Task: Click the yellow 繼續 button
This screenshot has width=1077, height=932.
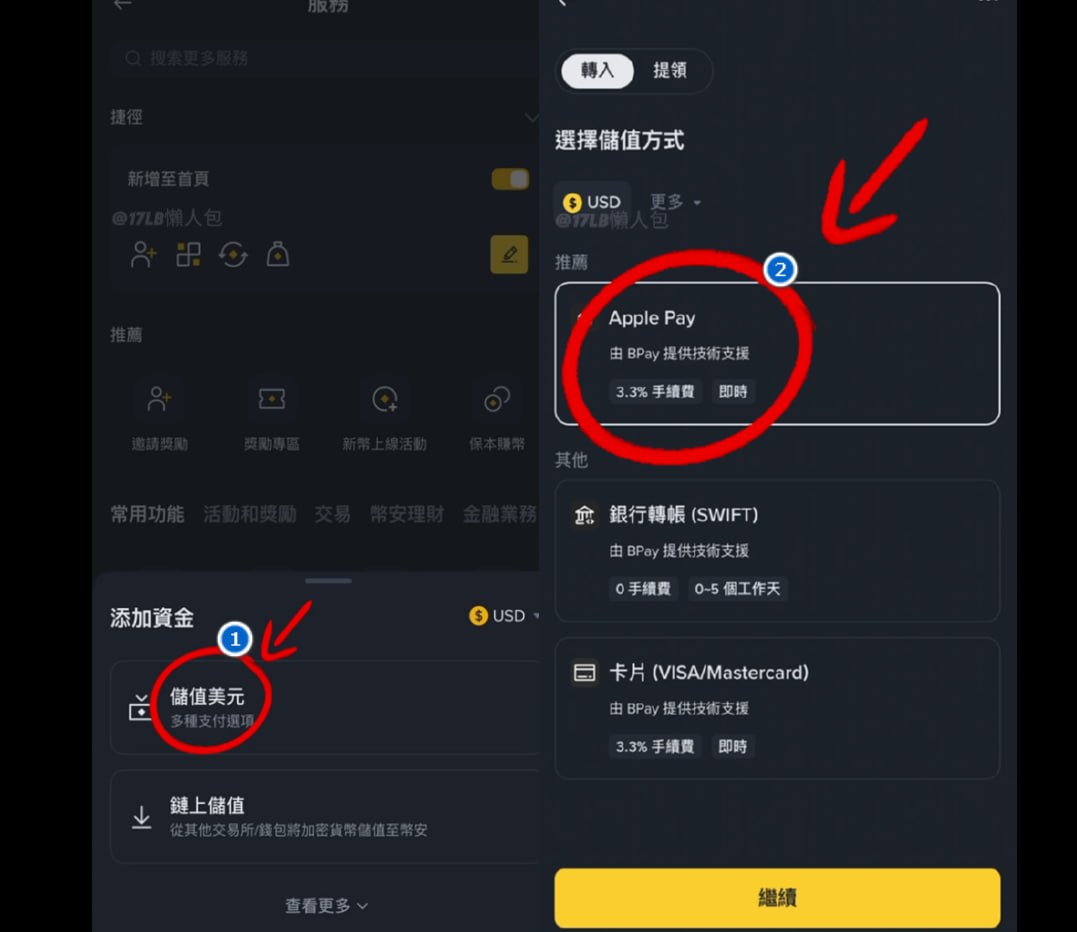Action: click(x=777, y=898)
